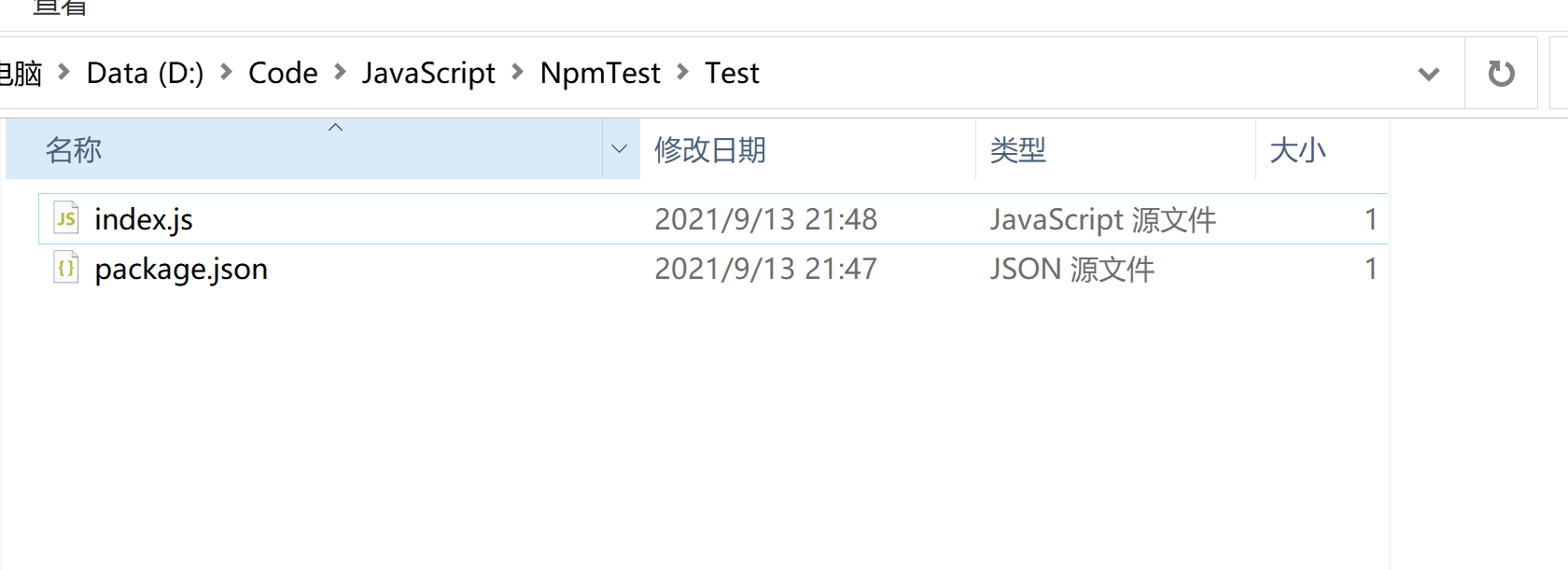Expand the chevron after NpmTest breadcrumb

pyautogui.click(x=682, y=72)
